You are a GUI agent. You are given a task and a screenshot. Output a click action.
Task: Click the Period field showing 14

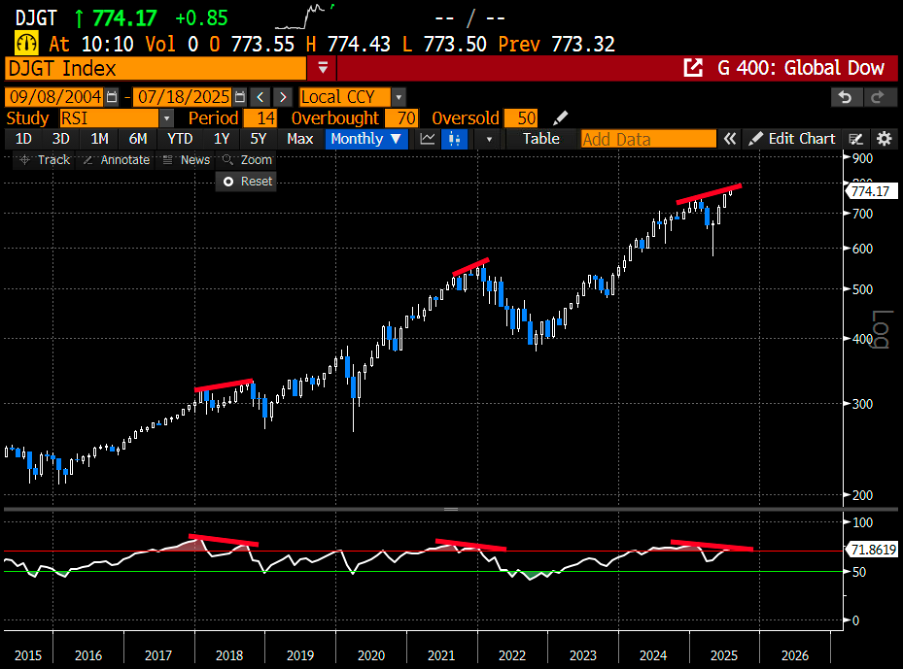(260, 118)
